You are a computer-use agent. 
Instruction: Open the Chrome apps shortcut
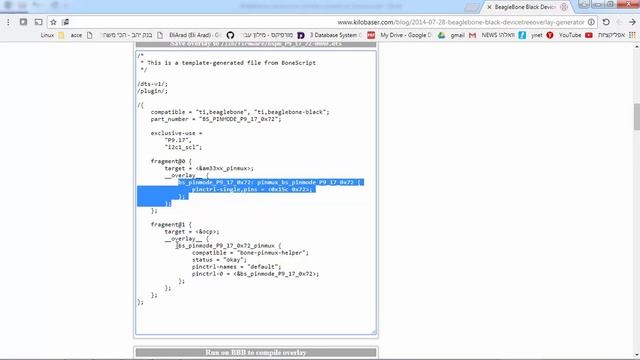click(x=617, y=35)
